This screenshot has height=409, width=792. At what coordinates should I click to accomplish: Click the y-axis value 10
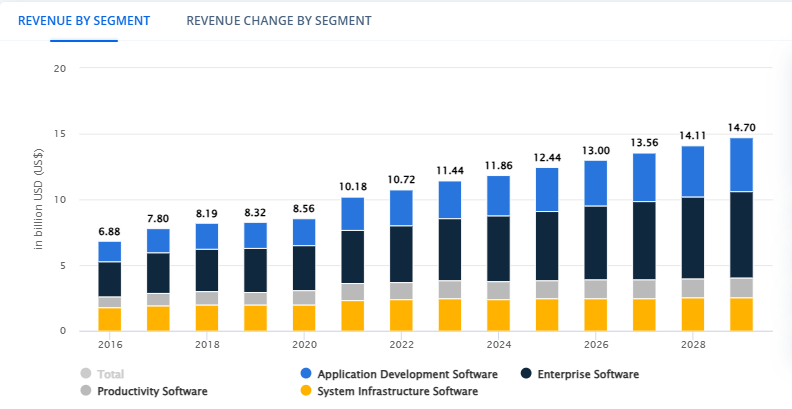coord(61,200)
